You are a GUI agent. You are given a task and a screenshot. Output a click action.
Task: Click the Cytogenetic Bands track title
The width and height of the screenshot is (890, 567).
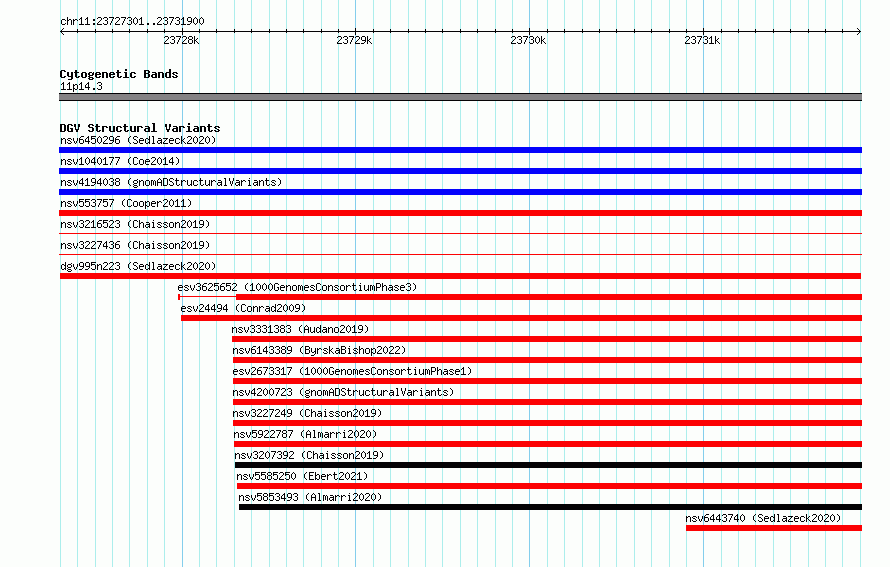click(119, 74)
